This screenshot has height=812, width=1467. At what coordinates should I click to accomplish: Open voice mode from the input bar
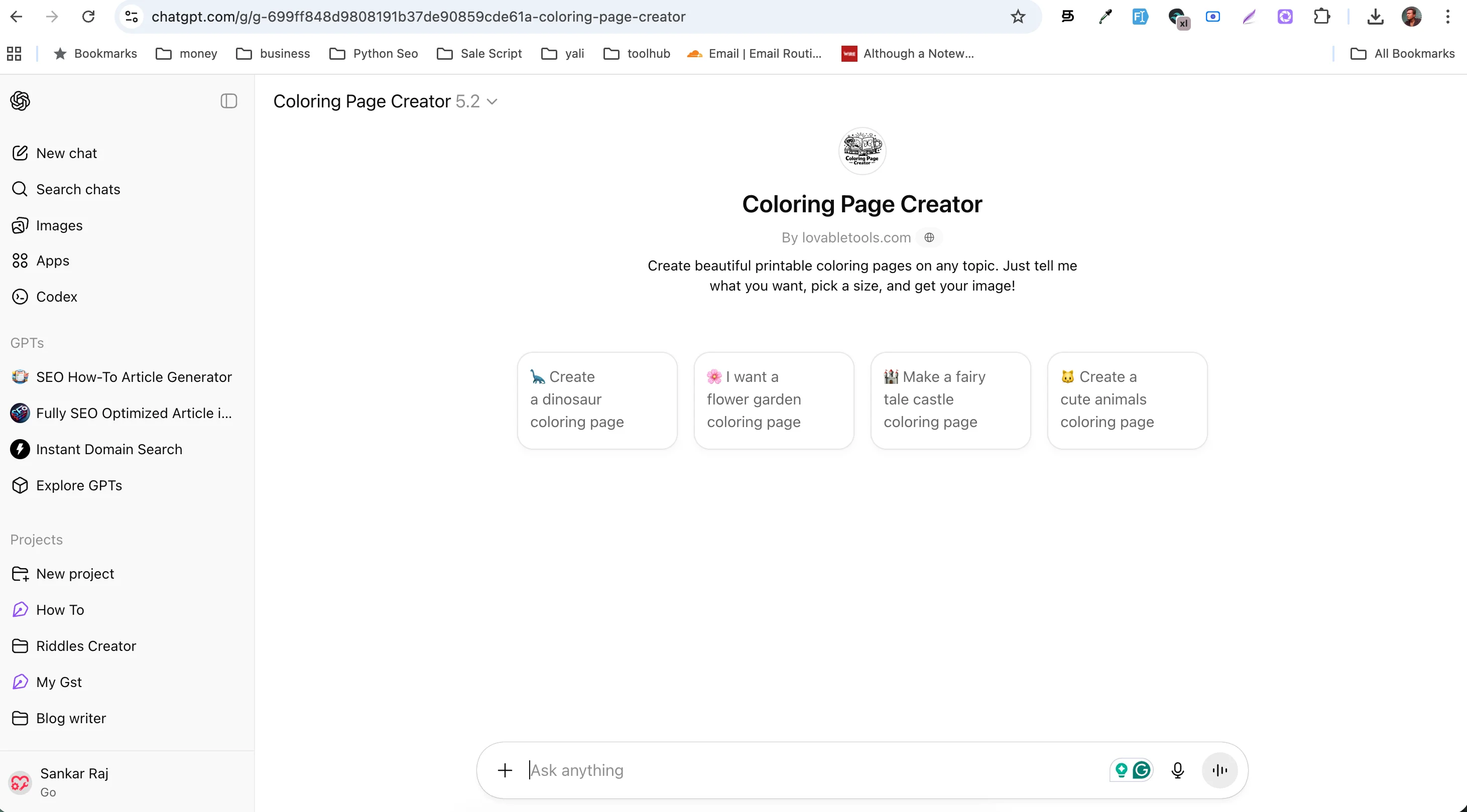click(x=1219, y=770)
